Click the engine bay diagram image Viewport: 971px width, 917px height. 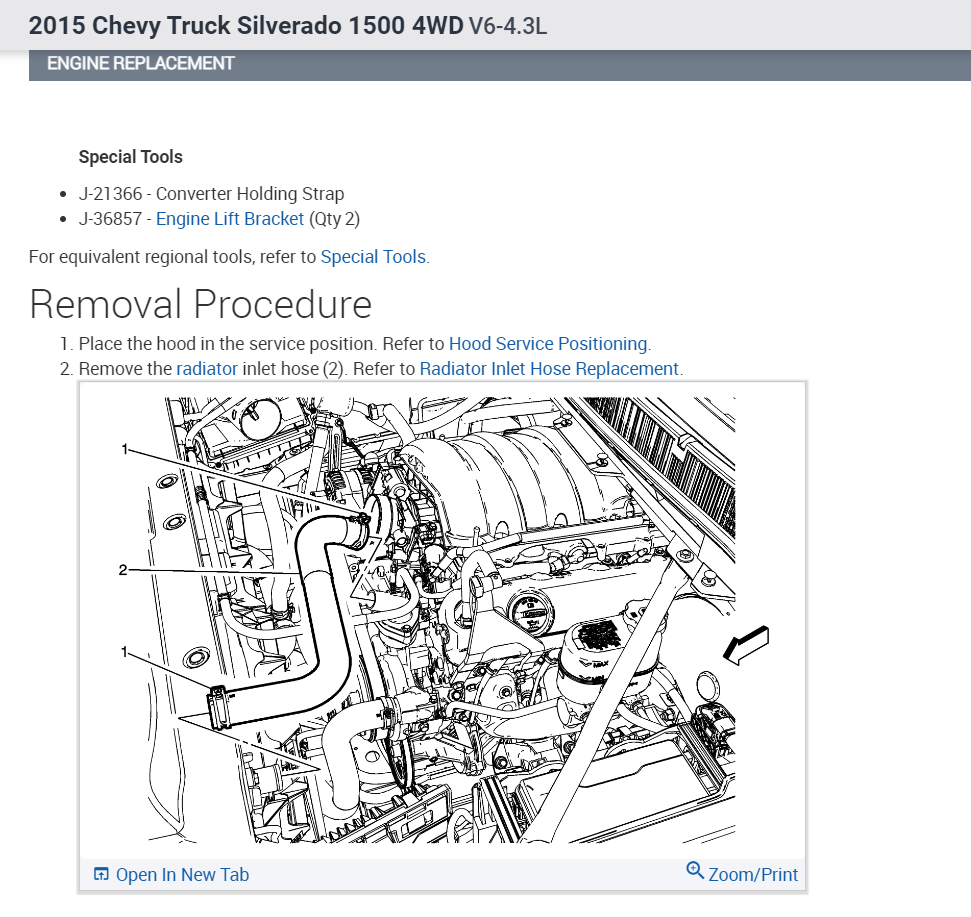tap(442, 619)
